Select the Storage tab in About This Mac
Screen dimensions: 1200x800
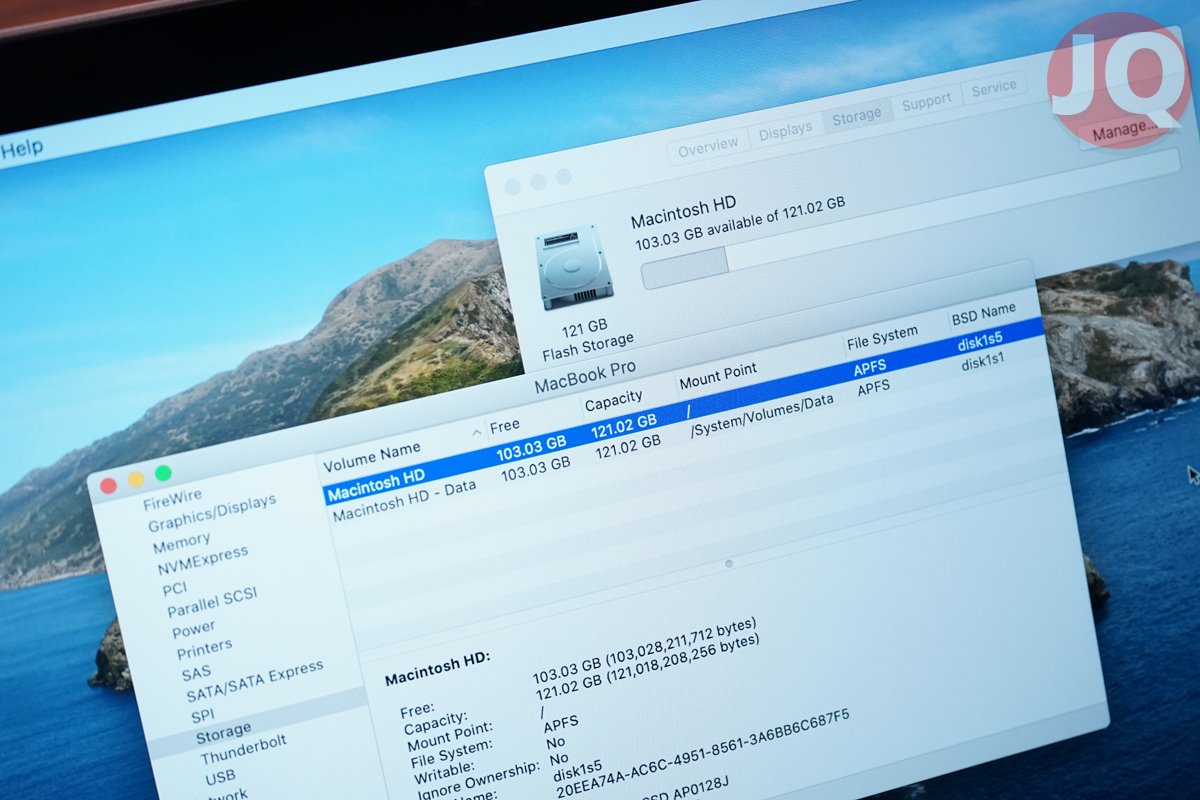[857, 116]
